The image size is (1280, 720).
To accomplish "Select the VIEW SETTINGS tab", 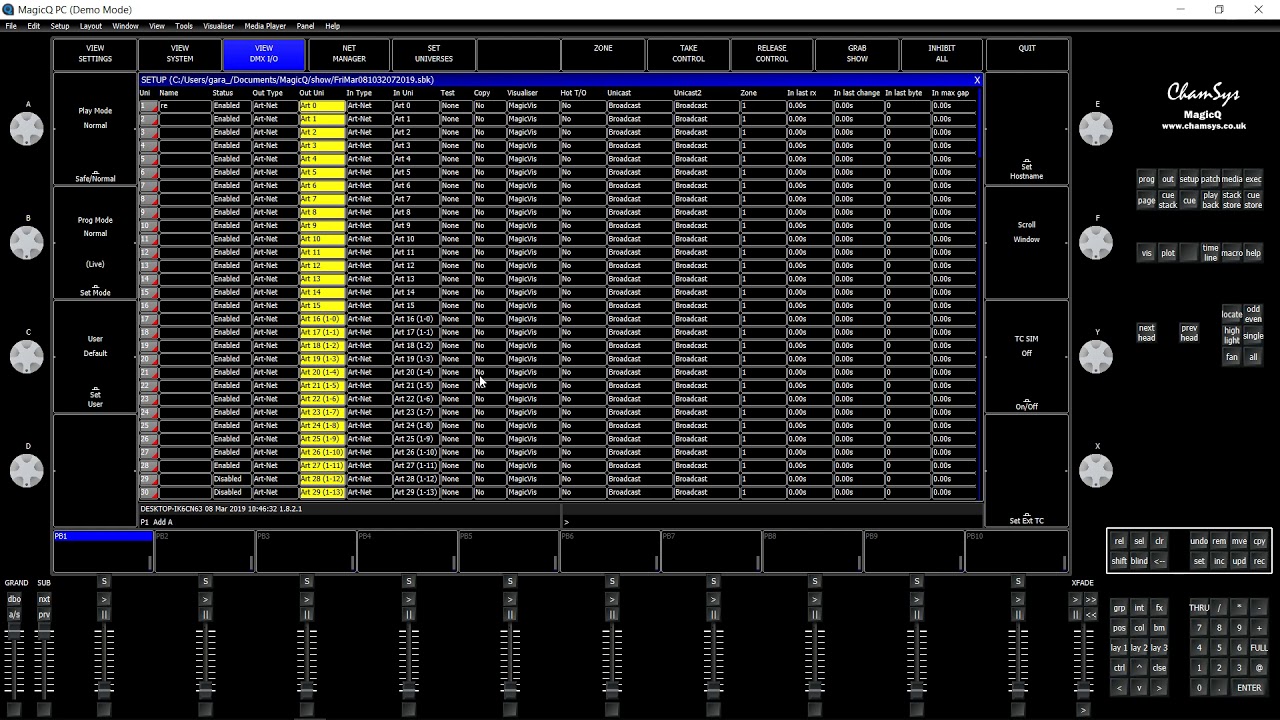I will pyautogui.click(x=95, y=53).
